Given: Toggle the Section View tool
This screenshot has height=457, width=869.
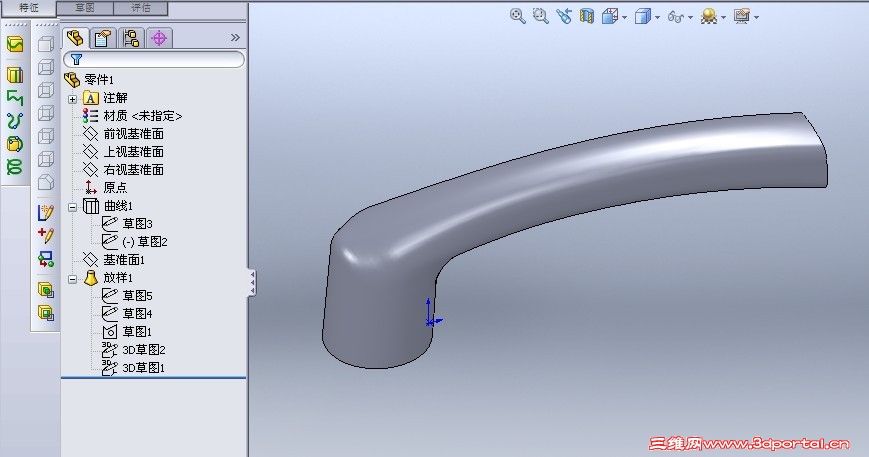Looking at the screenshot, I should click(x=586, y=16).
